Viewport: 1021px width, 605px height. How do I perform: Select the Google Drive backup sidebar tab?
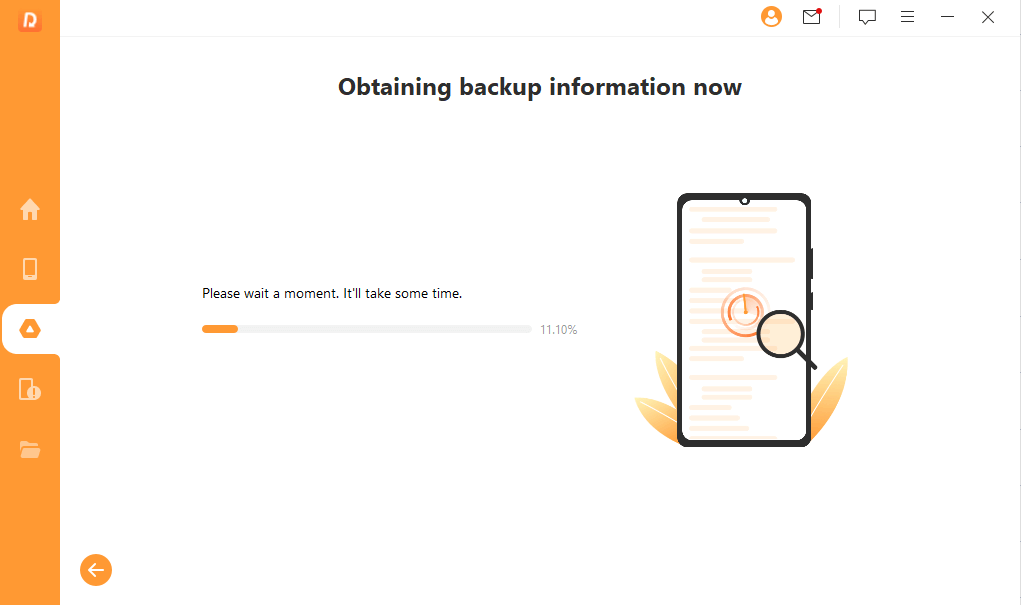point(30,329)
